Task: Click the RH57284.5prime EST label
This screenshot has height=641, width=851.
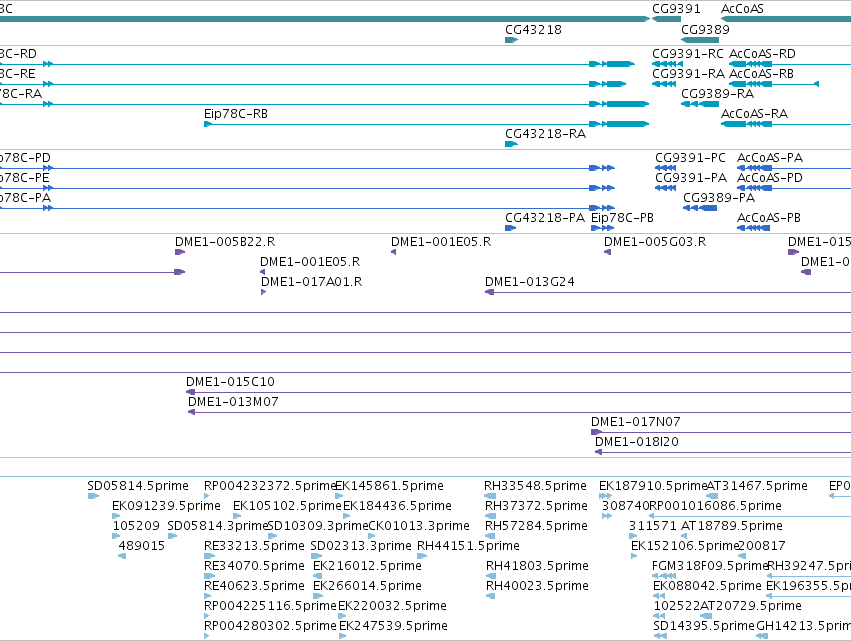Action: click(x=536, y=526)
